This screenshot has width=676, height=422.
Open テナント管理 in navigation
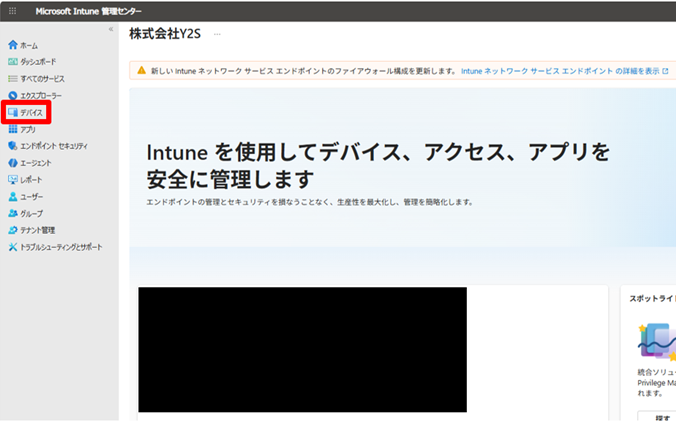(37, 230)
